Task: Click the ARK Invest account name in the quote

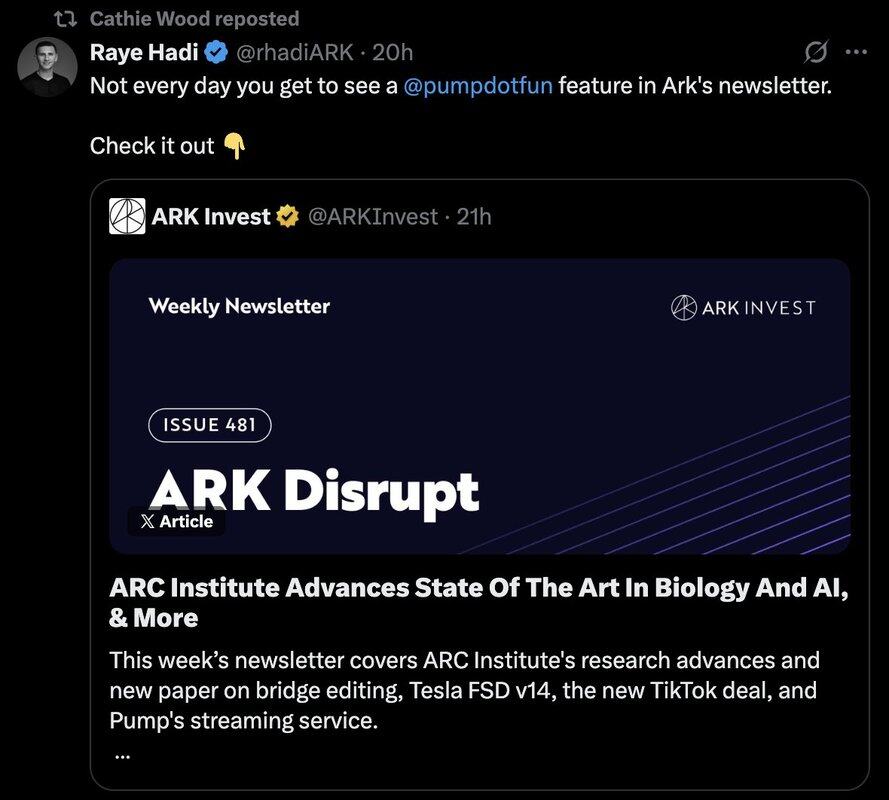Action: [210, 216]
